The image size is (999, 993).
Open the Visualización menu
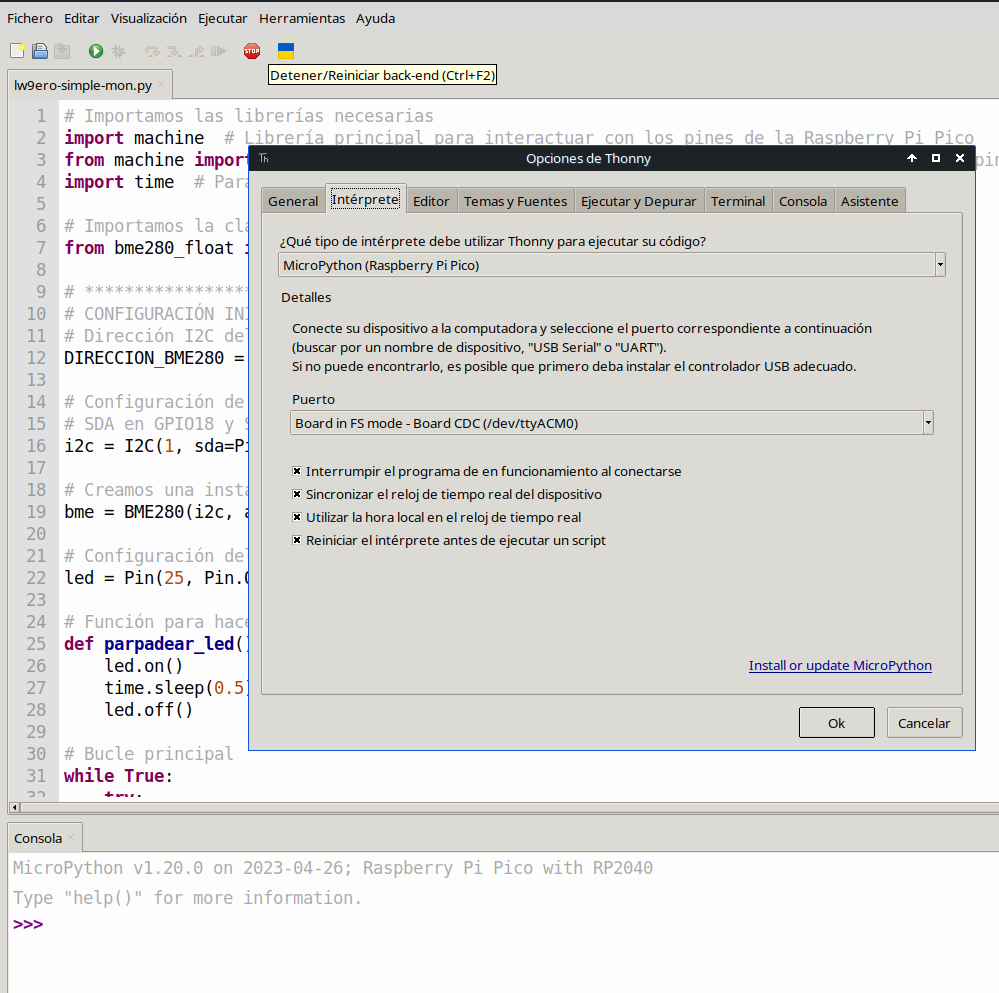tap(148, 18)
